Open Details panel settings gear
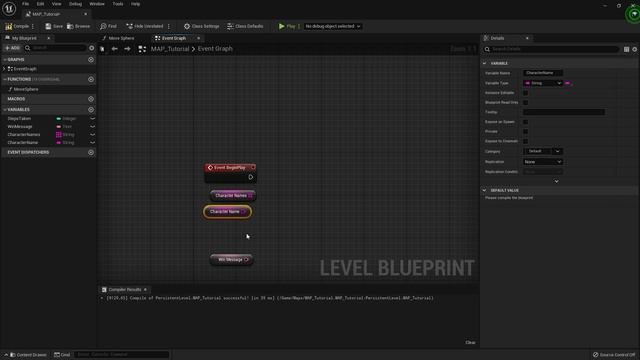 [635, 49]
